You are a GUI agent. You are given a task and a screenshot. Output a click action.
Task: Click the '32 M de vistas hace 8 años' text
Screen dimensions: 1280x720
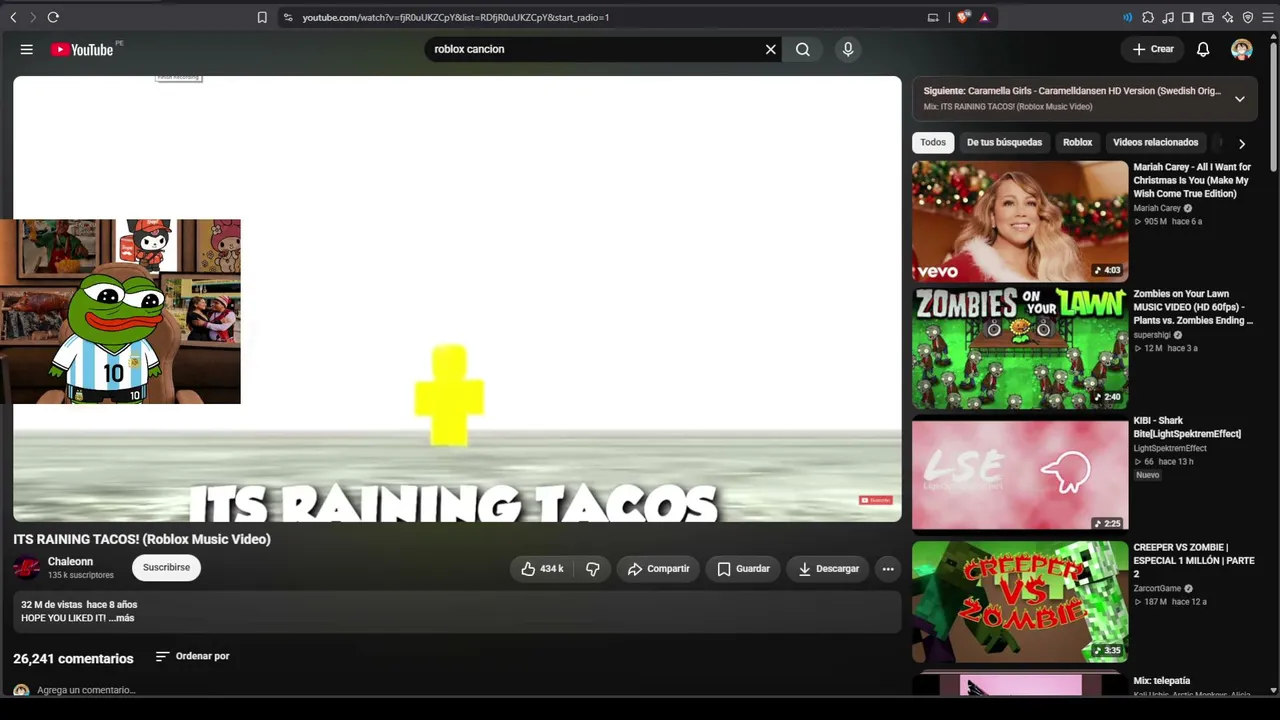point(79,605)
